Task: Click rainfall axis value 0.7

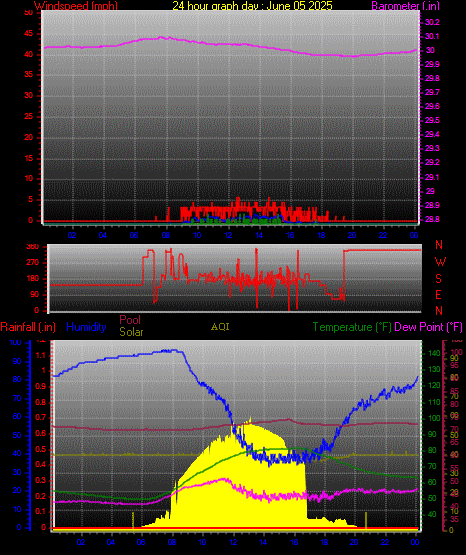Action: [41, 418]
